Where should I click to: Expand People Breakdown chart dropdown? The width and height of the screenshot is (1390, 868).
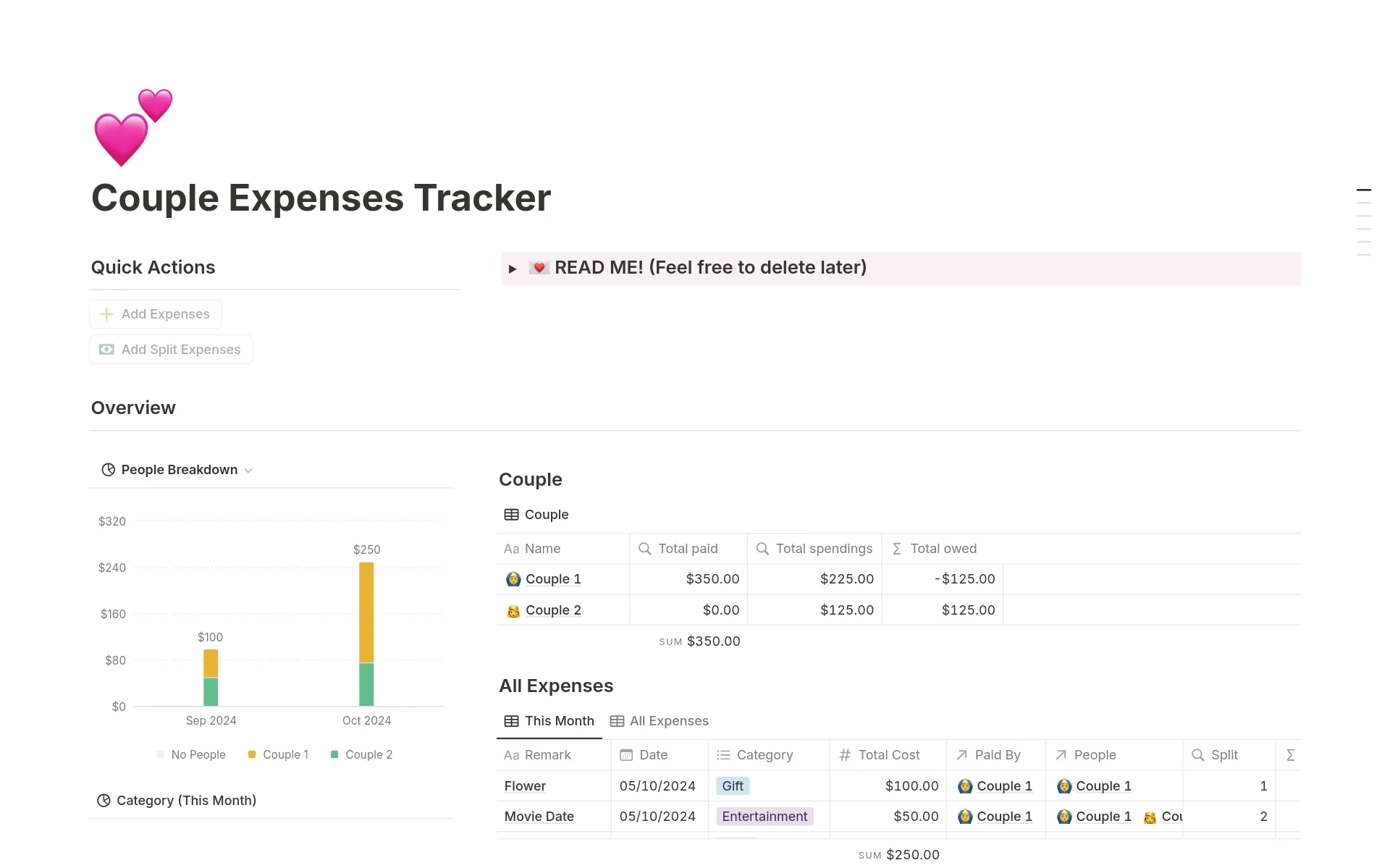[250, 469]
